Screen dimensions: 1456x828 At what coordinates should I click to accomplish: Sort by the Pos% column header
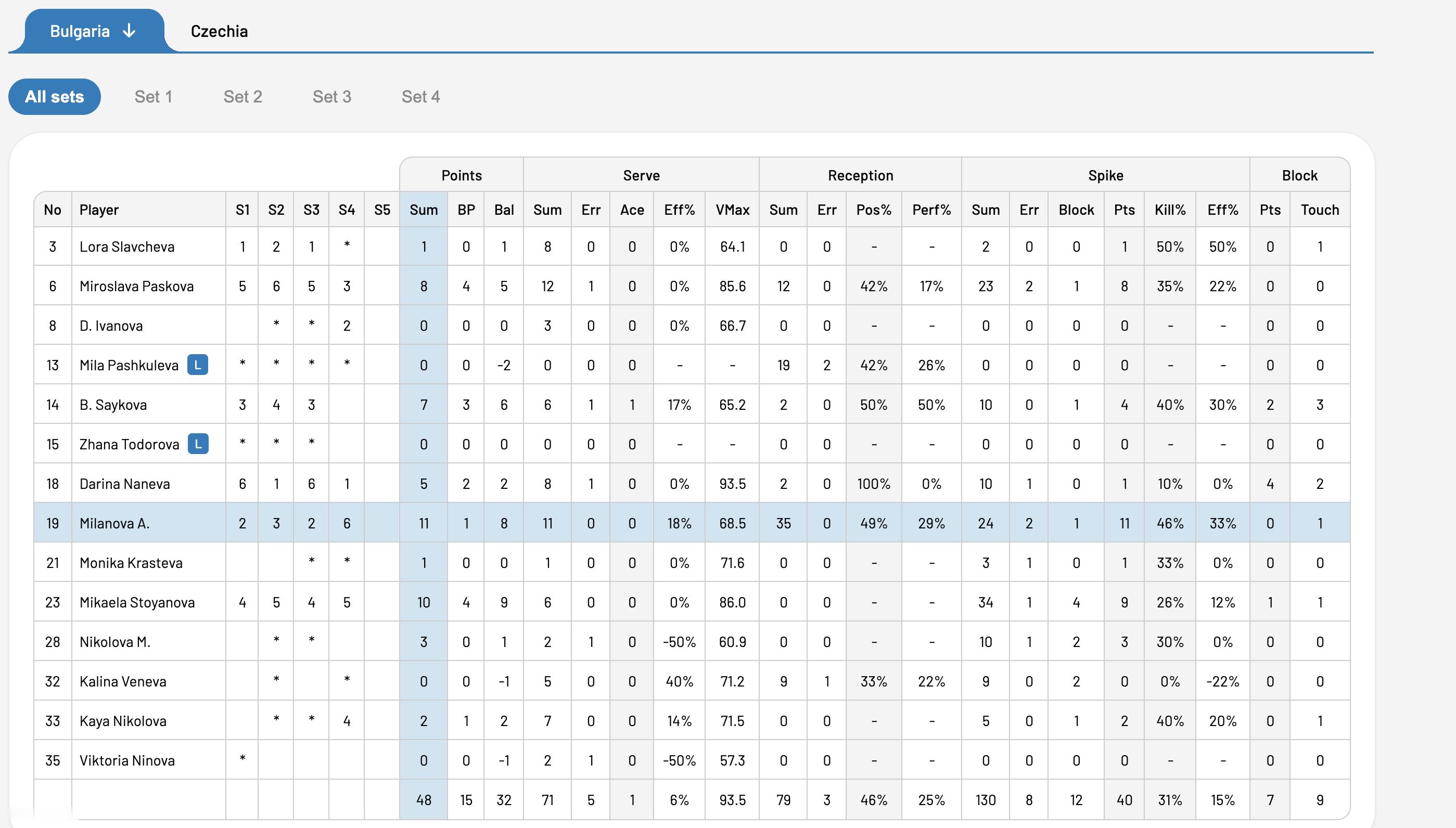tap(874, 210)
